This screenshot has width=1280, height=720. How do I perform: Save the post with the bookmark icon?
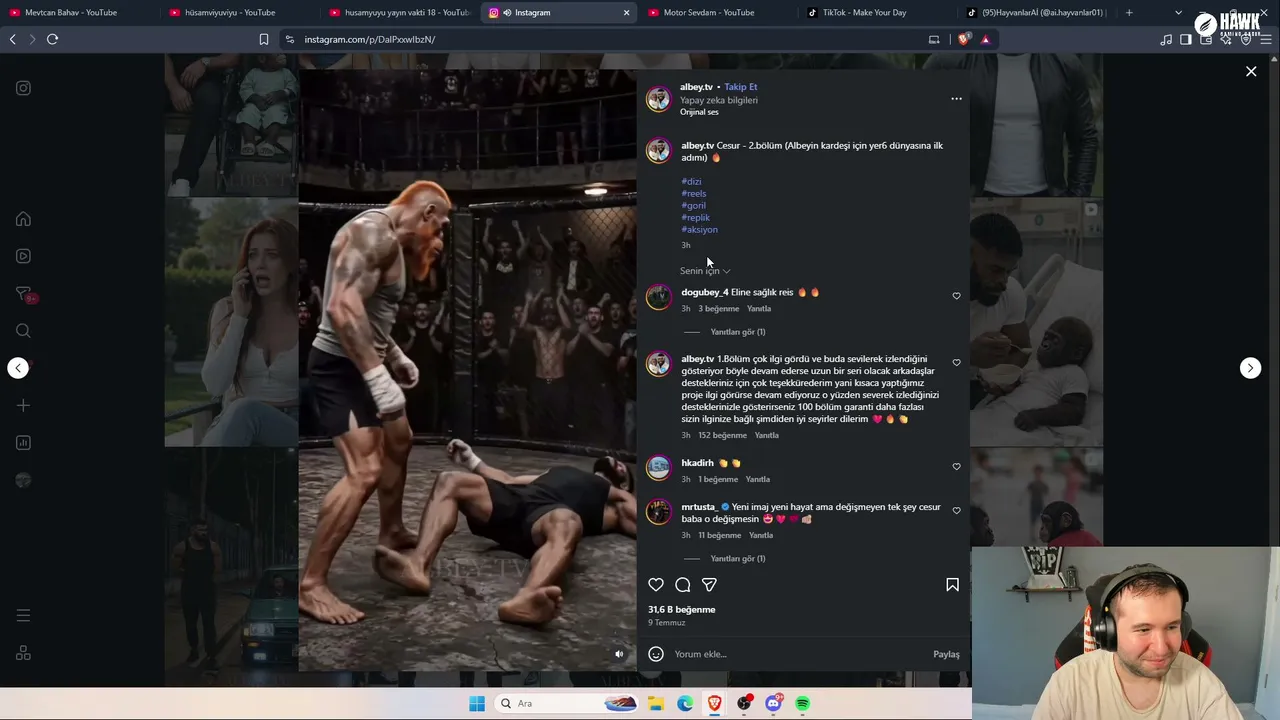(x=952, y=585)
